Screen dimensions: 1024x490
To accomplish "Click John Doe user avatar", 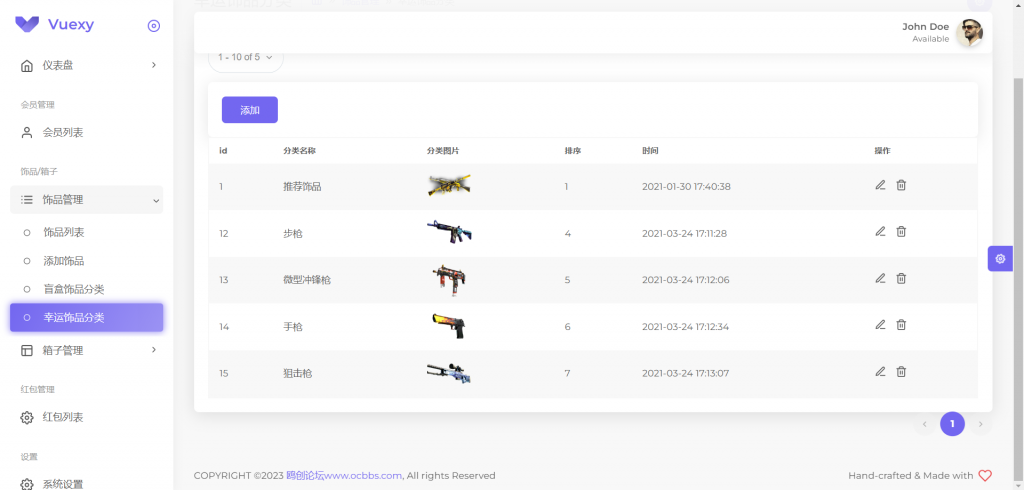I will point(969,33).
